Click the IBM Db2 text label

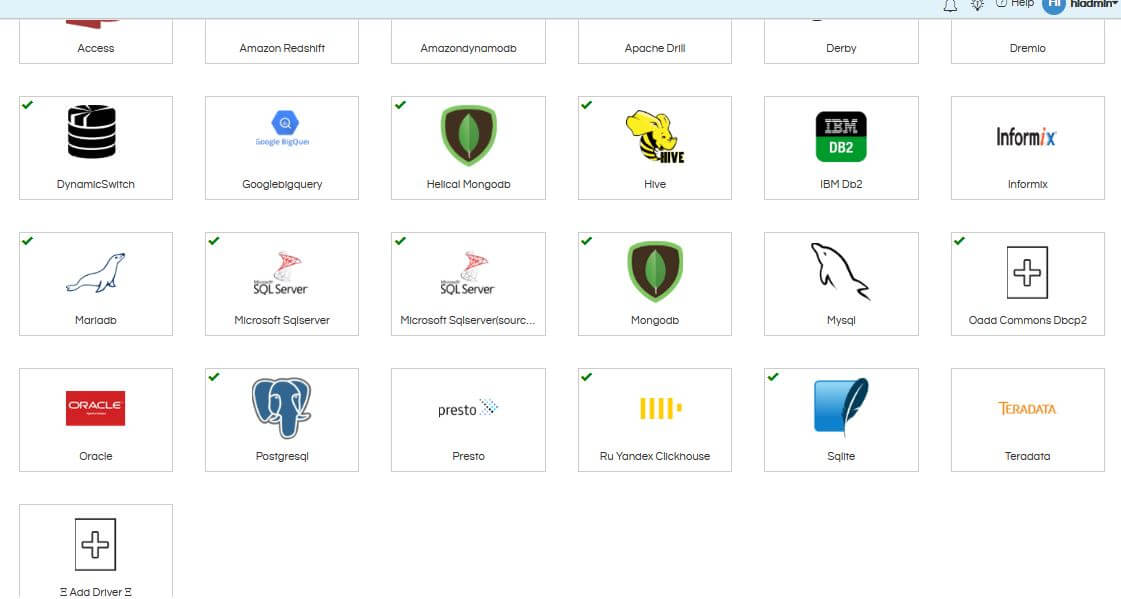[x=841, y=184]
